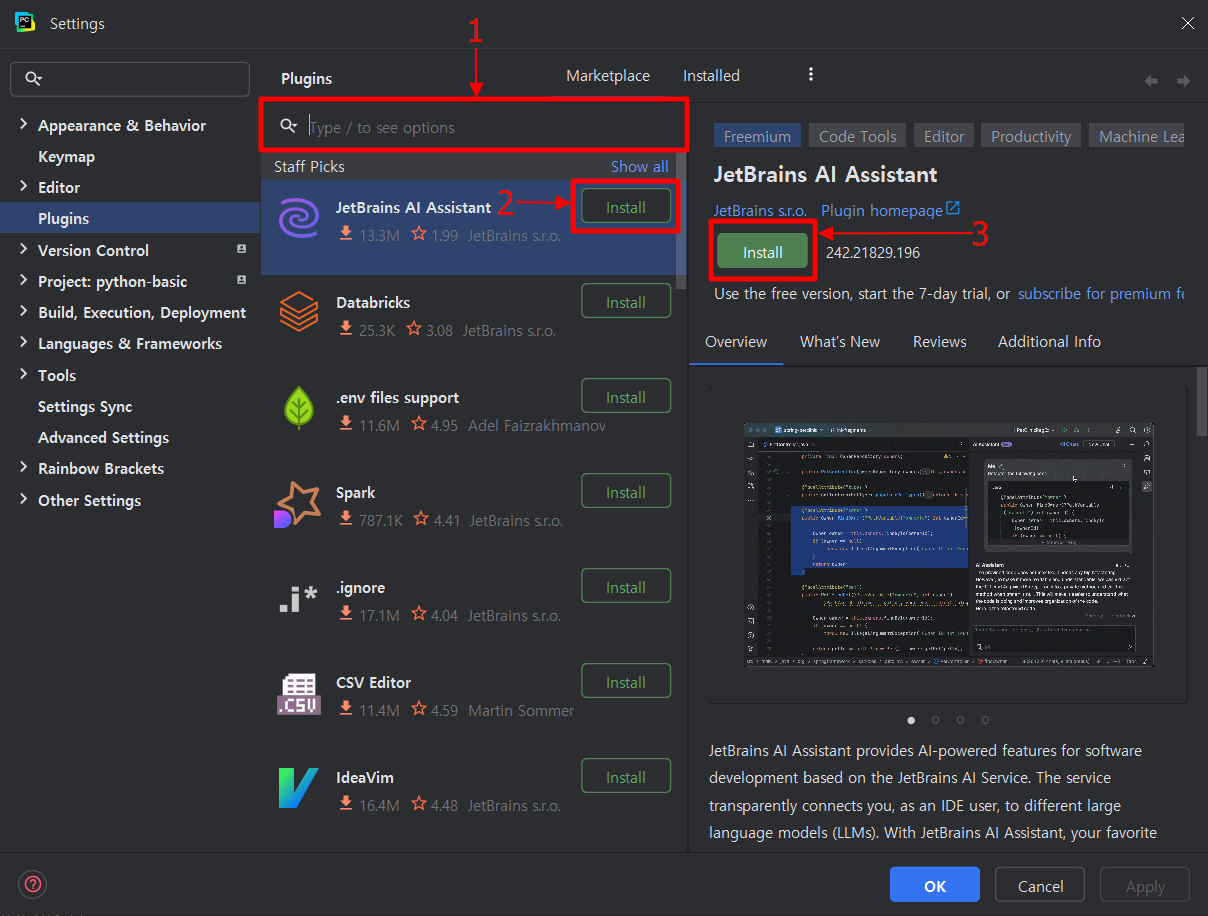Install JetBrains AI Assistant from the list
The height and width of the screenshot is (916, 1208).
tap(626, 207)
